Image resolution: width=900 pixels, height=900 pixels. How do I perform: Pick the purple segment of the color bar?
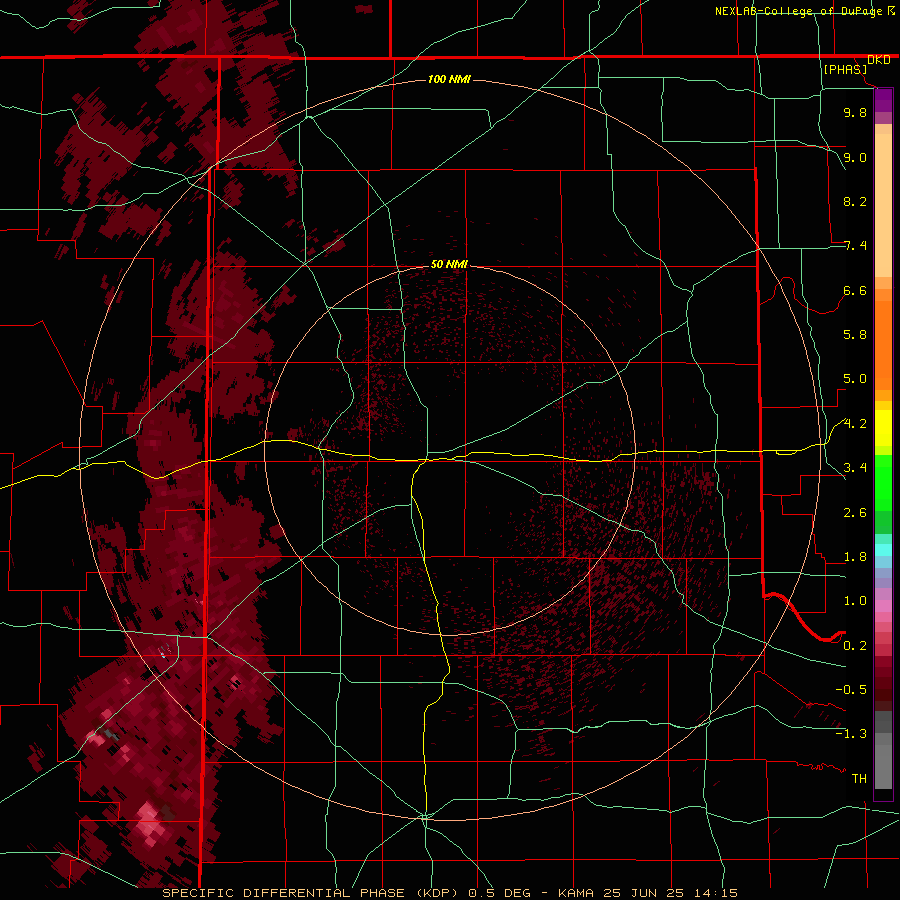coord(883,100)
